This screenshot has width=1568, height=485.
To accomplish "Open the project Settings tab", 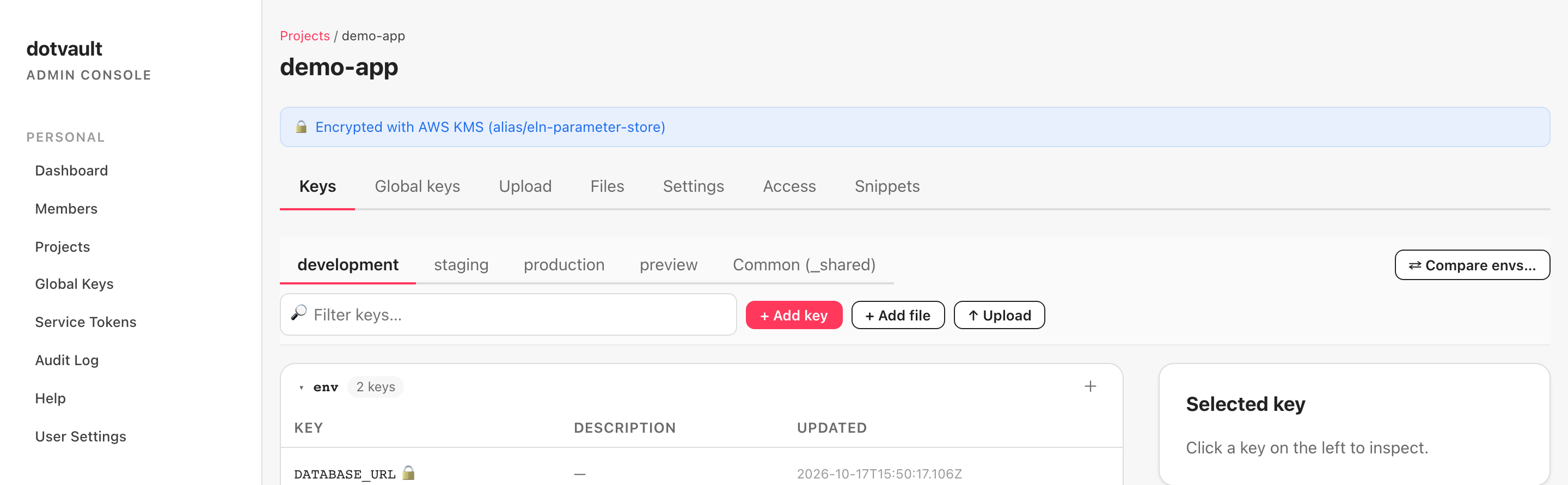I will (693, 186).
